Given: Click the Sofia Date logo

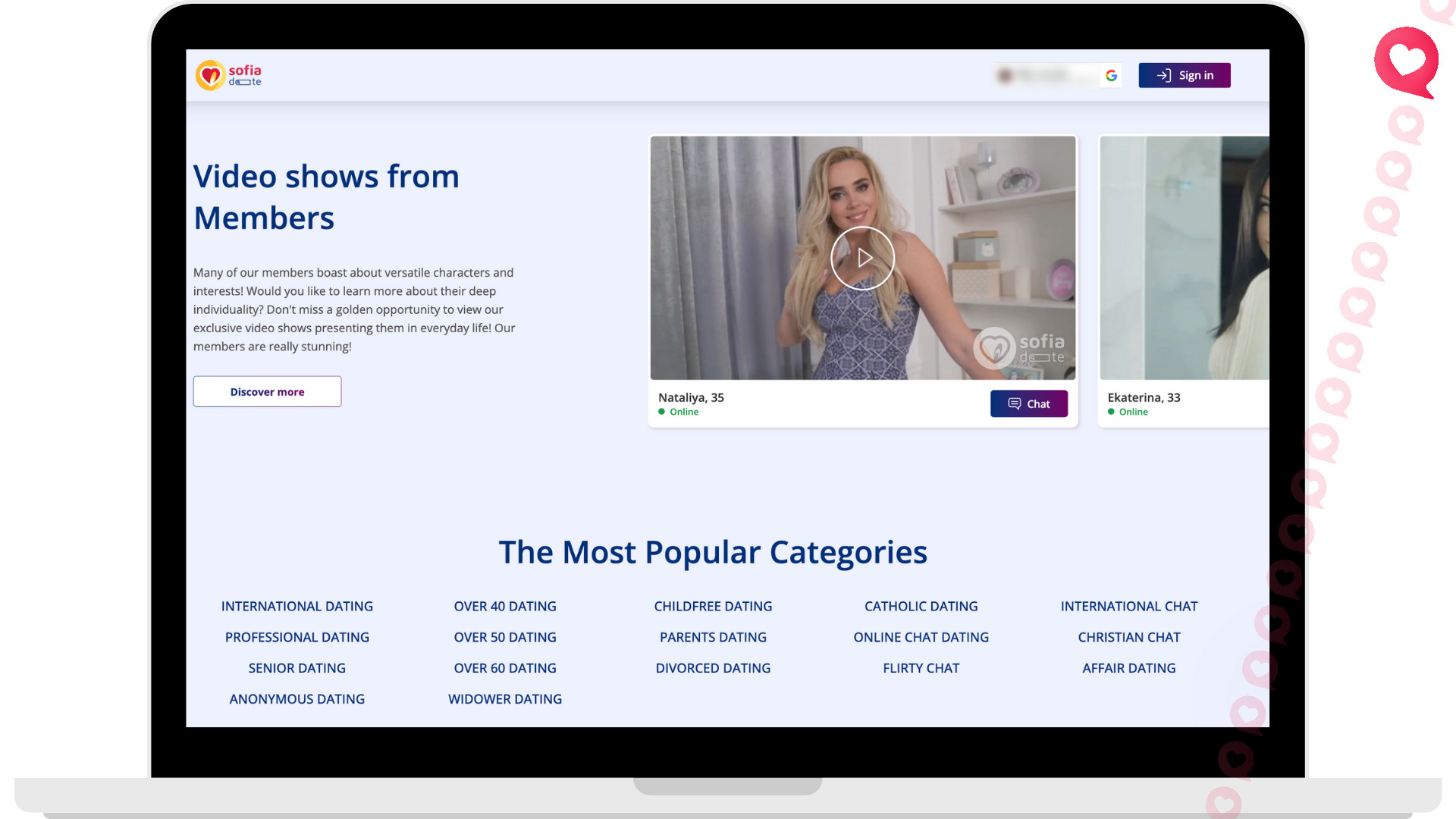Looking at the screenshot, I should (227, 74).
